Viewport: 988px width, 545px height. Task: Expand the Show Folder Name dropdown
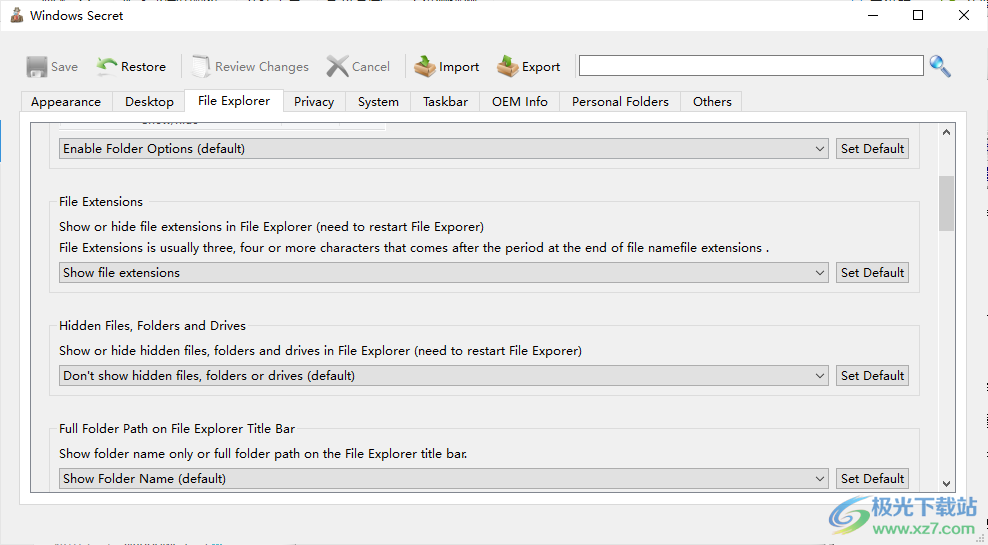click(444, 479)
